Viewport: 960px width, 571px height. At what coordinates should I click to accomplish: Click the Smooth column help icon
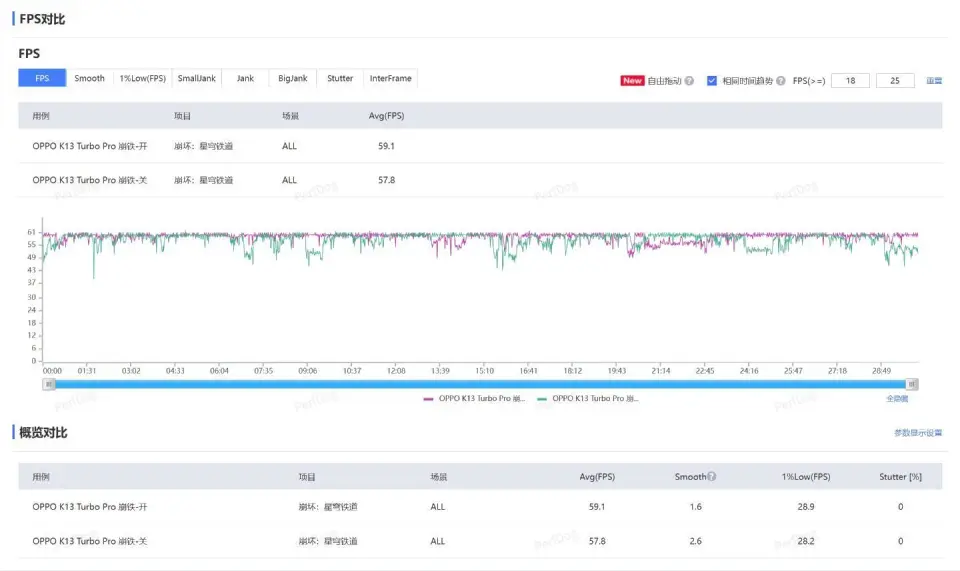click(x=712, y=477)
